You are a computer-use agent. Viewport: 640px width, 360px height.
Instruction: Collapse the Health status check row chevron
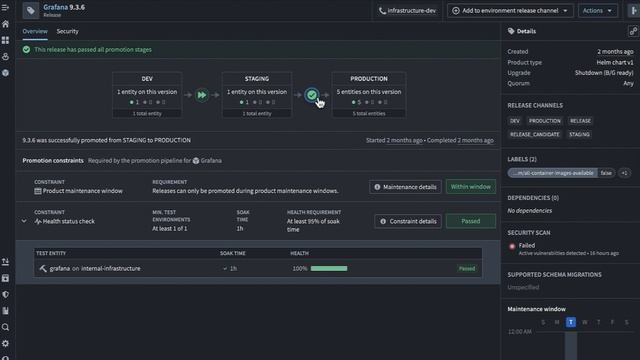pyautogui.click(x=24, y=221)
